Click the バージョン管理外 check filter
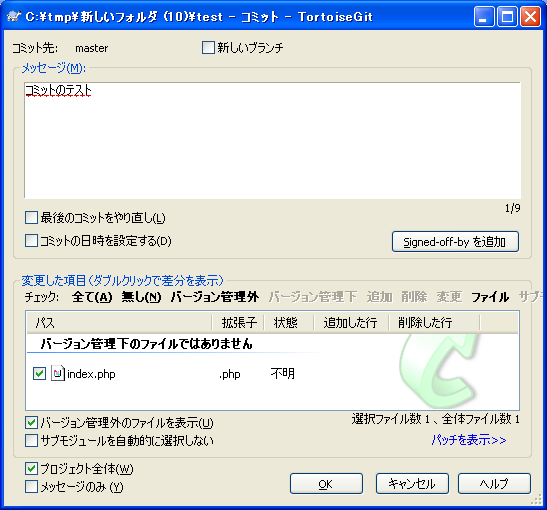Viewport: 547px width, 510px height. [215, 297]
